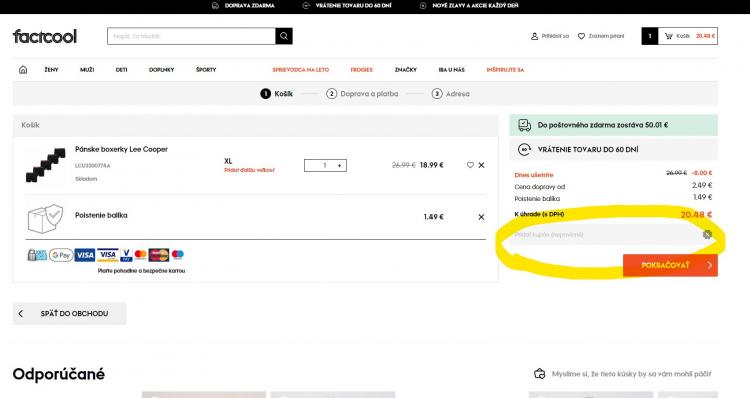Image resolution: width=750 pixels, height=398 pixels.
Task: Open the Košík cart in header
Action: [x=688, y=36]
